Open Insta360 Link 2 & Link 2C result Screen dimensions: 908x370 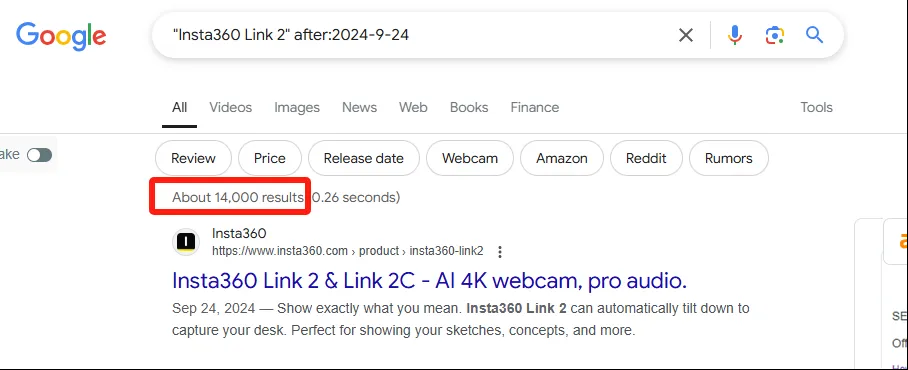pyautogui.click(x=430, y=281)
